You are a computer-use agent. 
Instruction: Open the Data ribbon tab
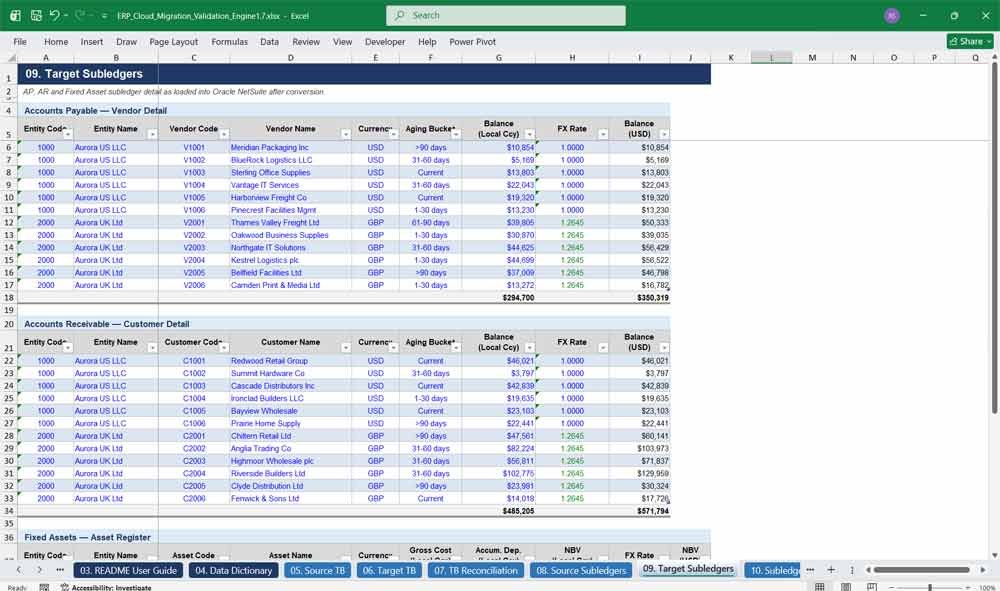[x=269, y=41]
